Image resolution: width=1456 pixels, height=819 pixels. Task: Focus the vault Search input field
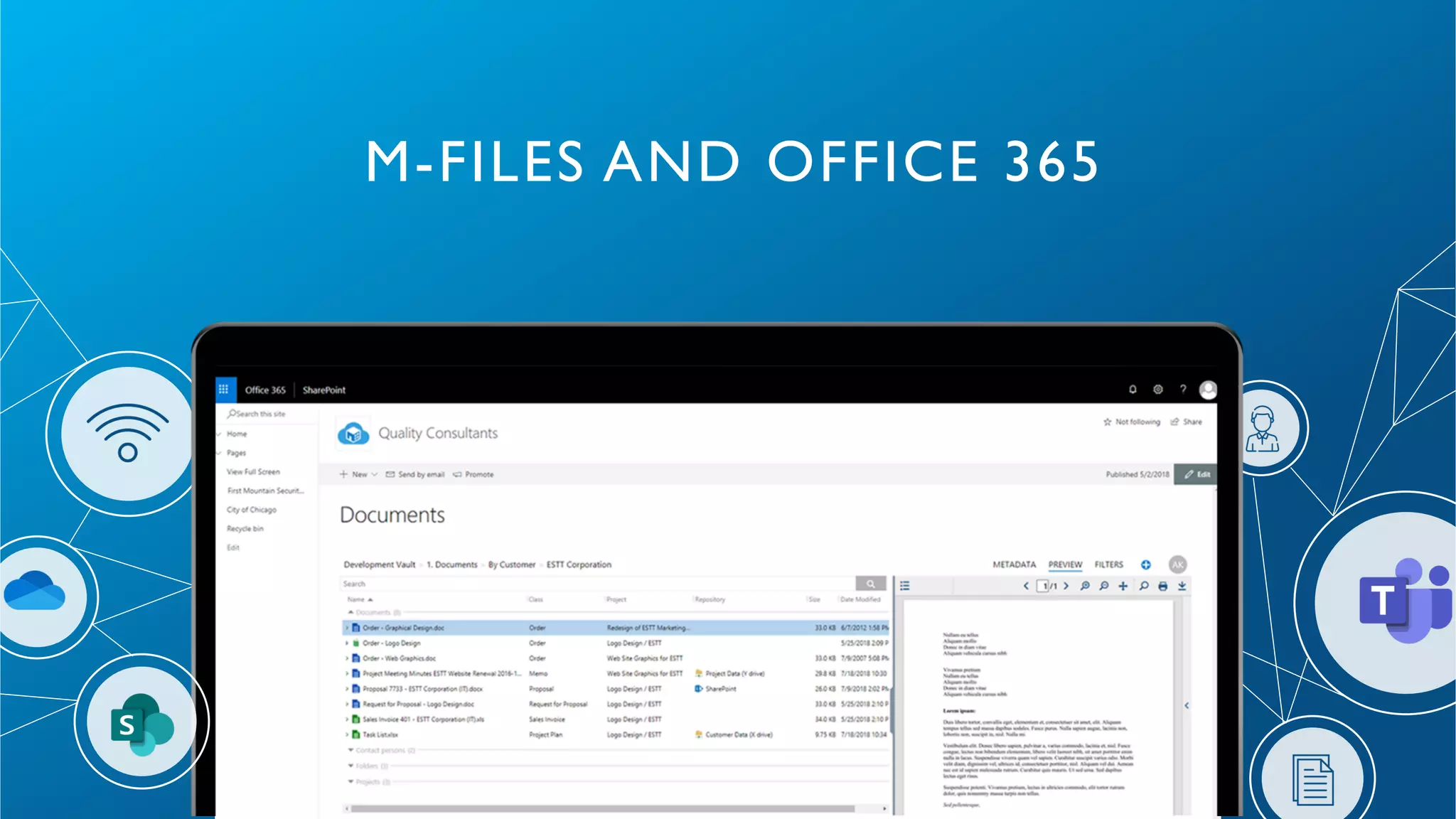tap(597, 584)
